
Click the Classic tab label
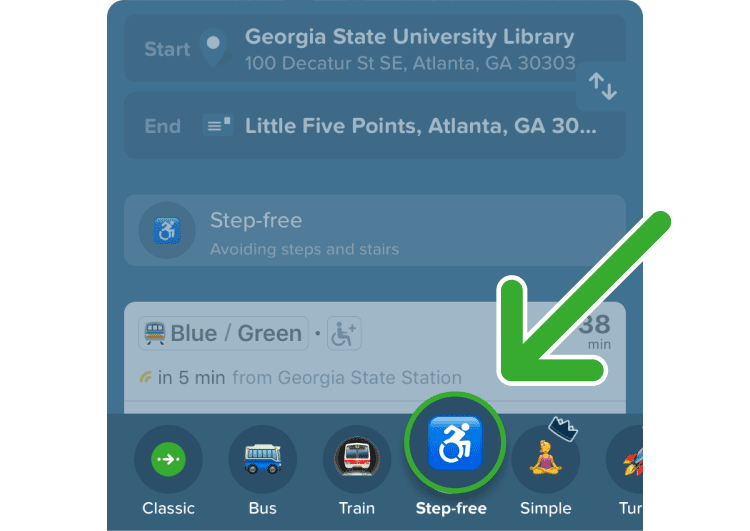click(168, 508)
